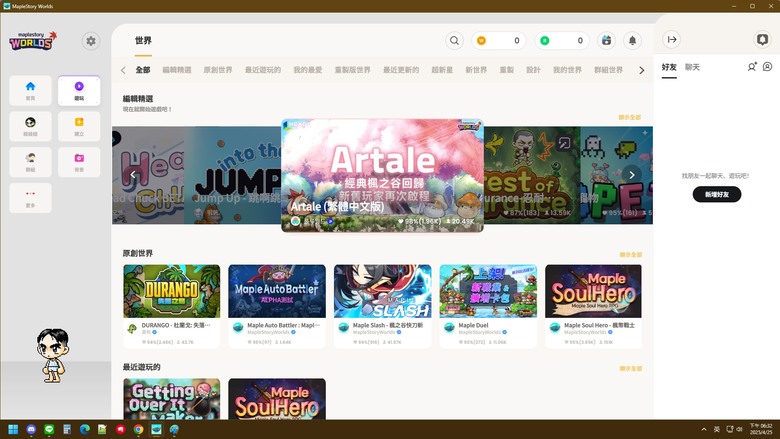Image resolution: width=780 pixels, height=439 pixels.
Task: Open the Maple Auto Battler world card
Action: pos(277,306)
